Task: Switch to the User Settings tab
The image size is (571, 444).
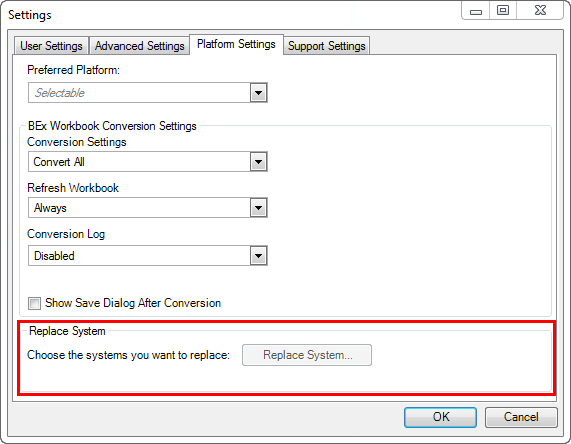Action: coord(51,46)
